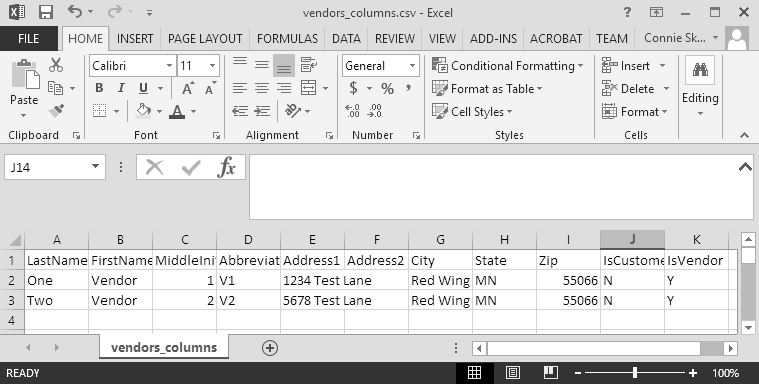Image resolution: width=759 pixels, height=384 pixels.
Task: Click the Merge & Center icon
Action: point(308,88)
